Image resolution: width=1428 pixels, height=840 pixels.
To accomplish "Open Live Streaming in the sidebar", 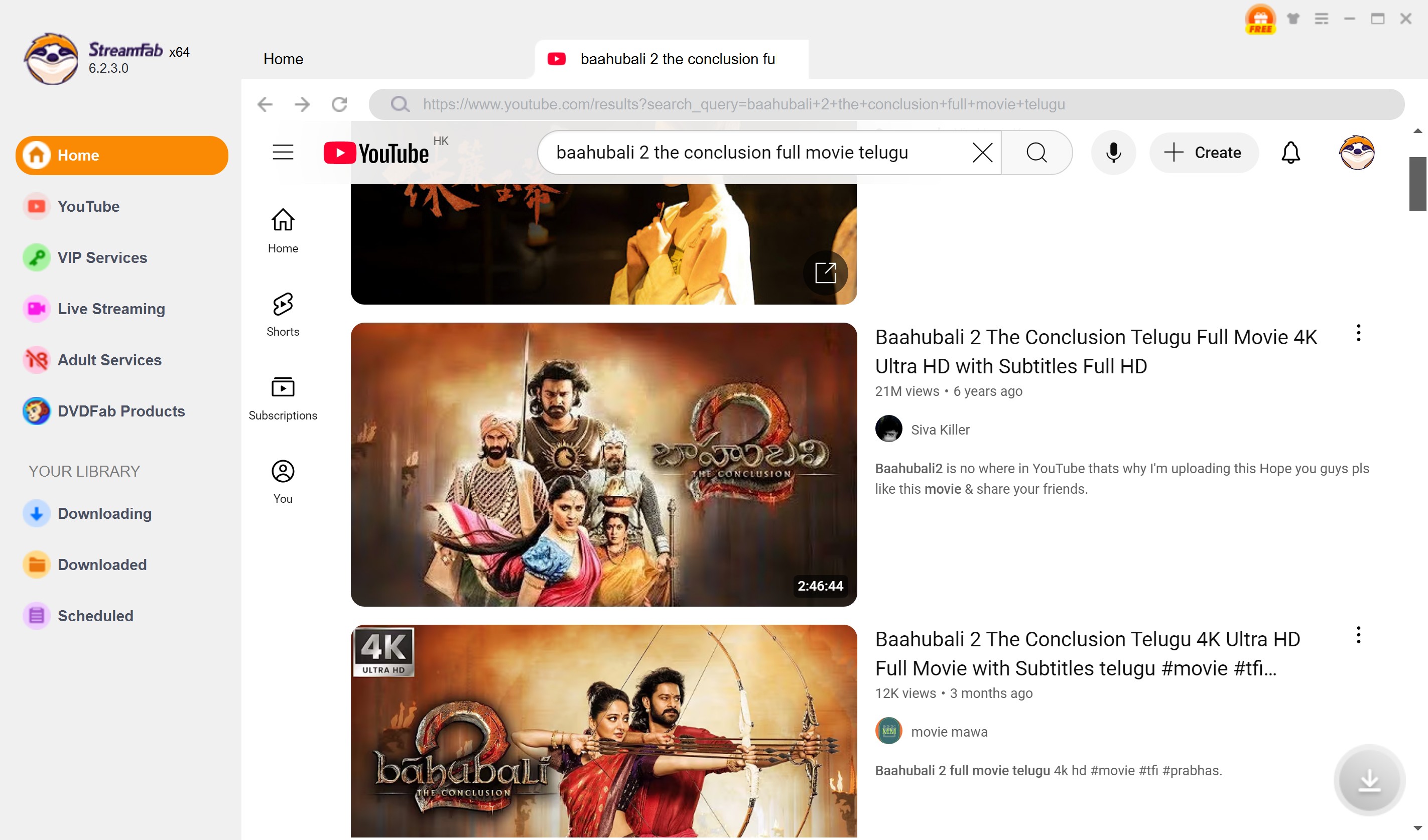I will click(x=122, y=309).
